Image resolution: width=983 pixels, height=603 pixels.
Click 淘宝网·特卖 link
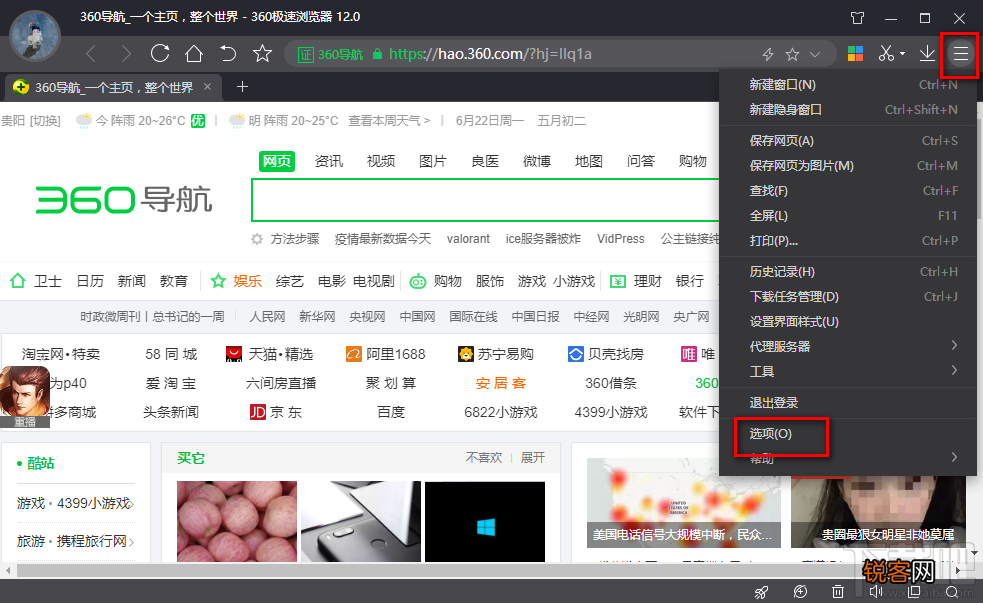coord(61,354)
